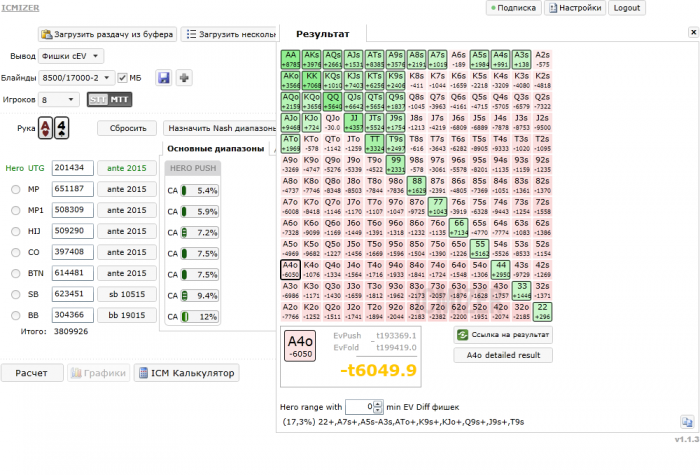
Task: Switch the SIT/MTT tournament toggle
Action: [x=110, y=100]
